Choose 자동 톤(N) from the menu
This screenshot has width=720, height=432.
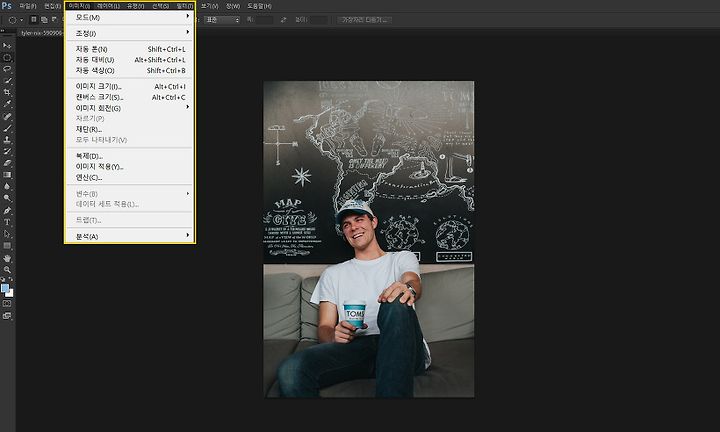[130, 49]
